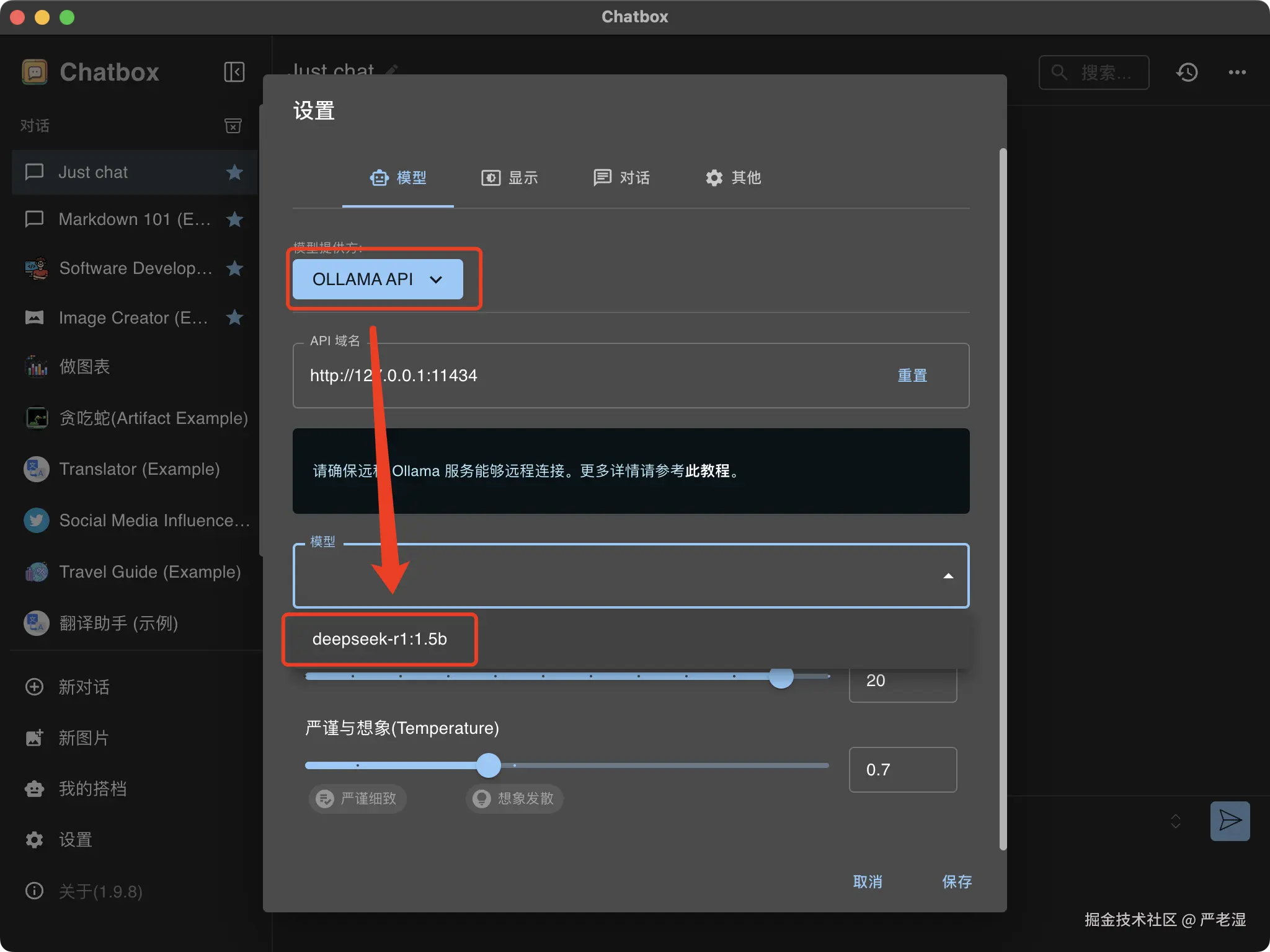The height and width of the screenshot is (952, 1270).
Task: Select deepseek-r1:1.5b from model list
Action: (380, 639)
